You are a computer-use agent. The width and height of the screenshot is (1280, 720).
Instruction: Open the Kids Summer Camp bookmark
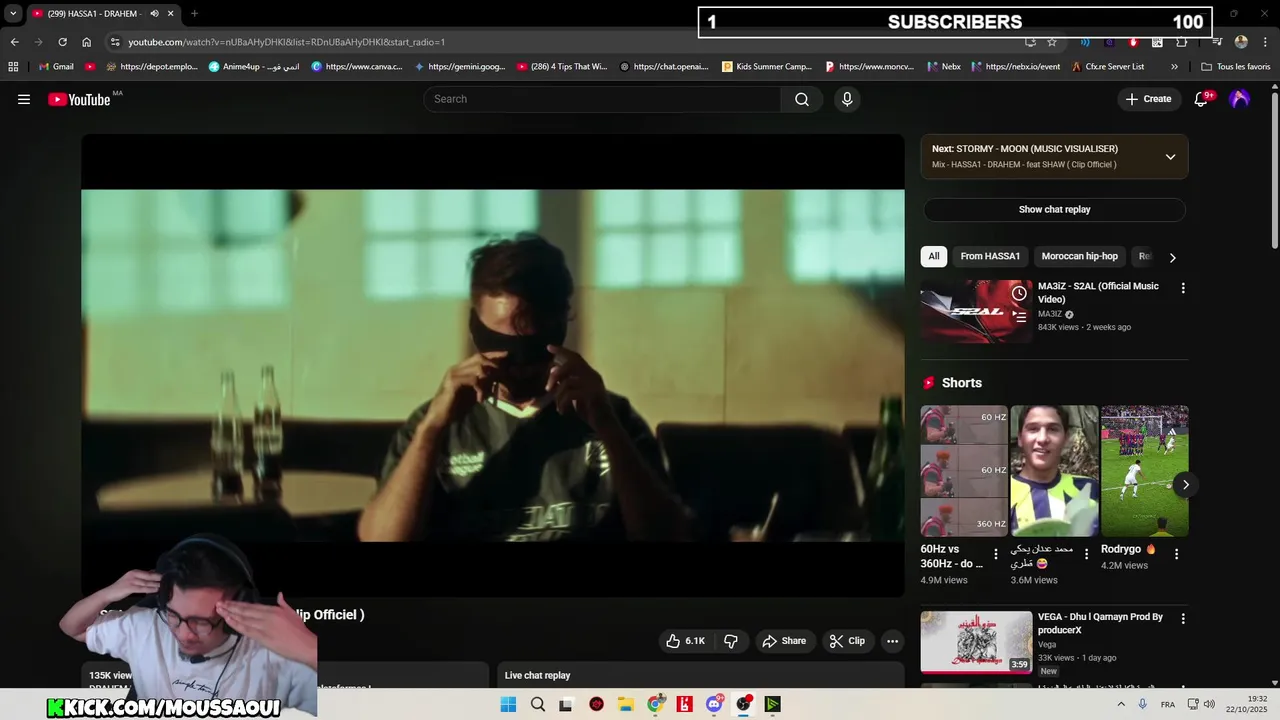click(x=766, y=67)
